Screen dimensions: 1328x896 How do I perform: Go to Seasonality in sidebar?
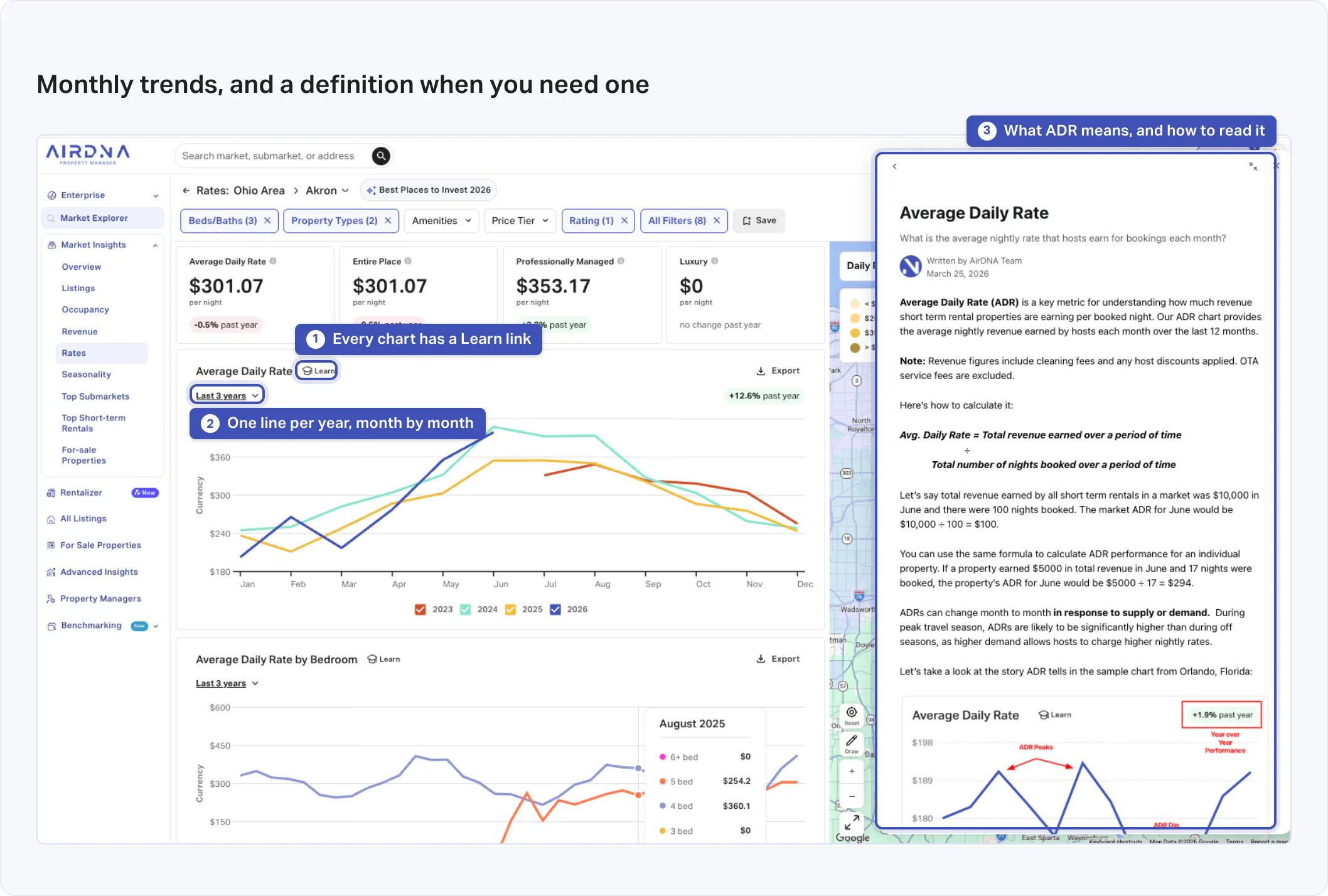[x=87, y=375]
